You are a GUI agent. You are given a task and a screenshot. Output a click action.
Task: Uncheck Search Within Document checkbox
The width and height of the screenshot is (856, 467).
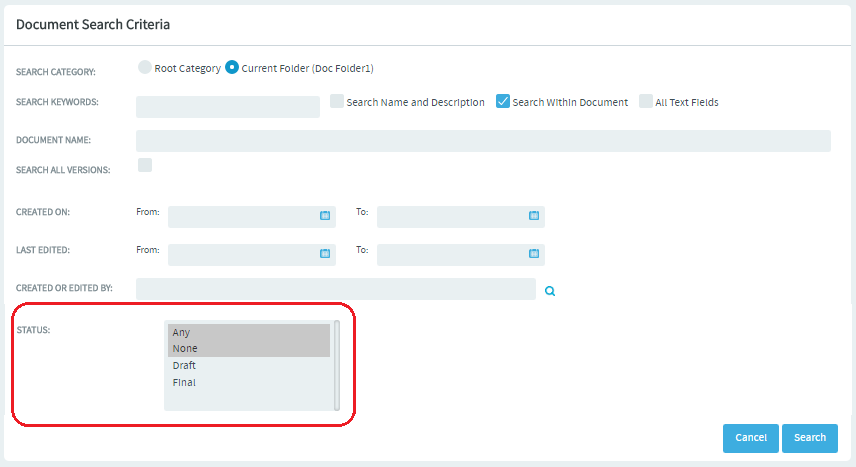(503, 101)
